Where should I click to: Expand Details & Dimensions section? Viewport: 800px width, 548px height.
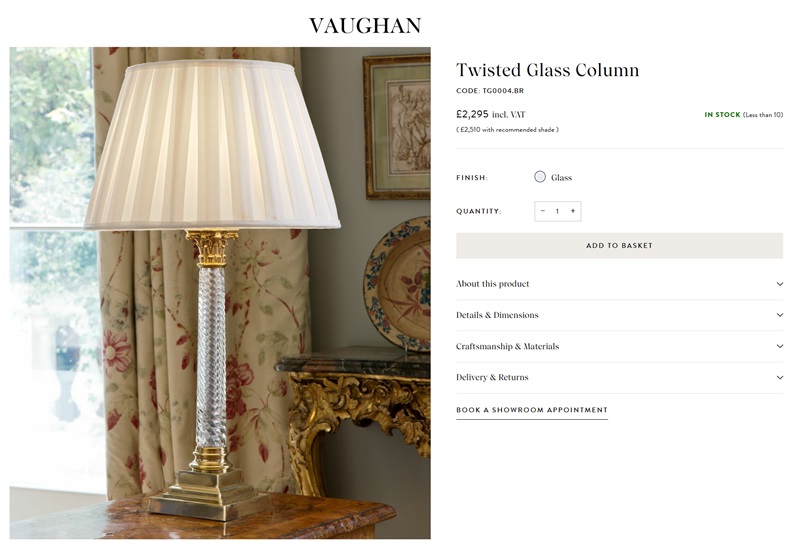[x=619, y=315]
